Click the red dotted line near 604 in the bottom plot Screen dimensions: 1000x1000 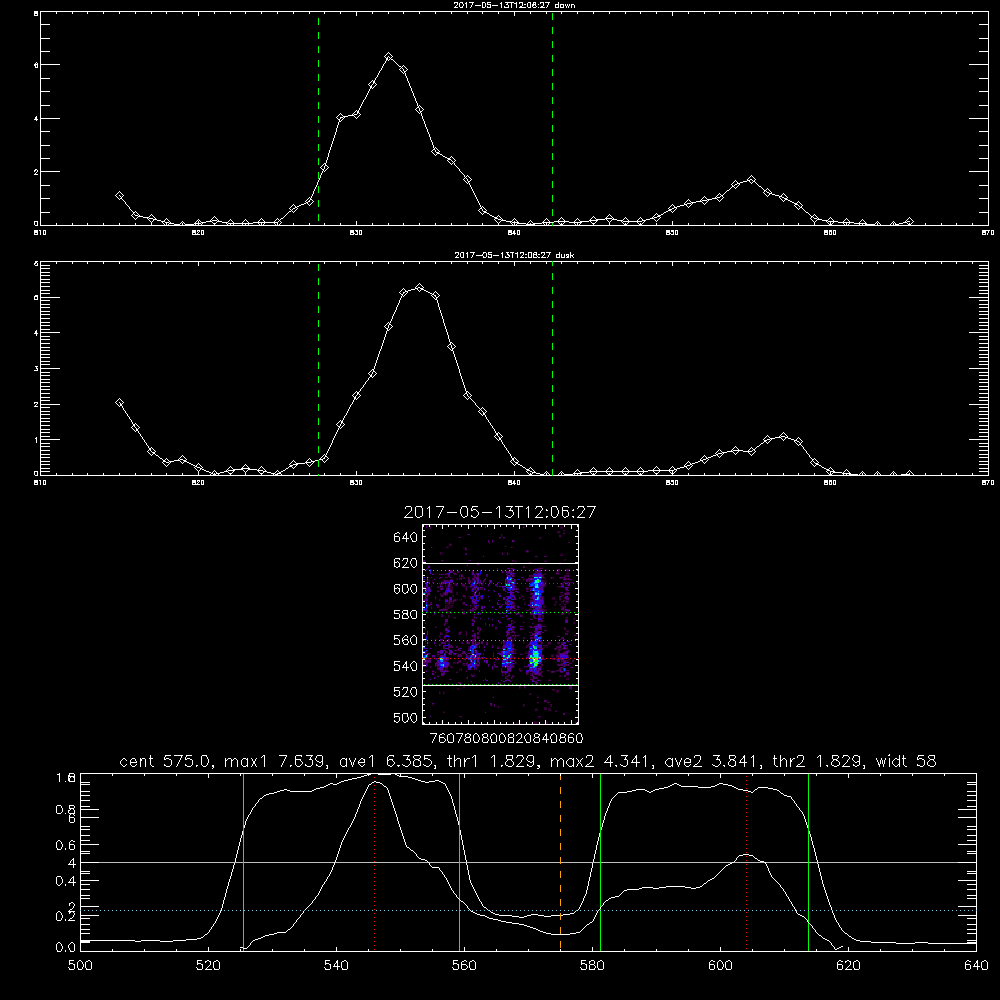746,862
